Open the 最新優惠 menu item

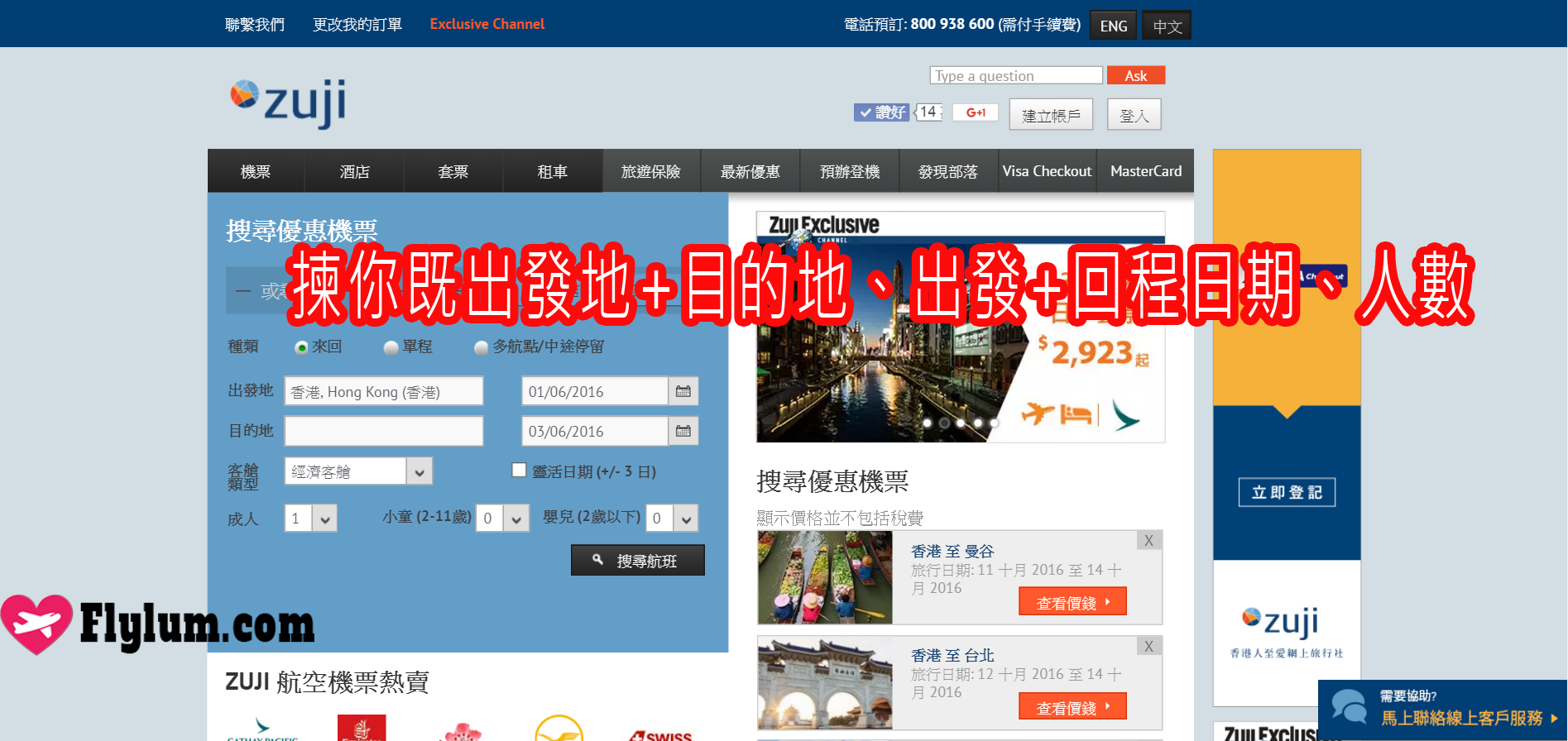click(x=750, y=171)
